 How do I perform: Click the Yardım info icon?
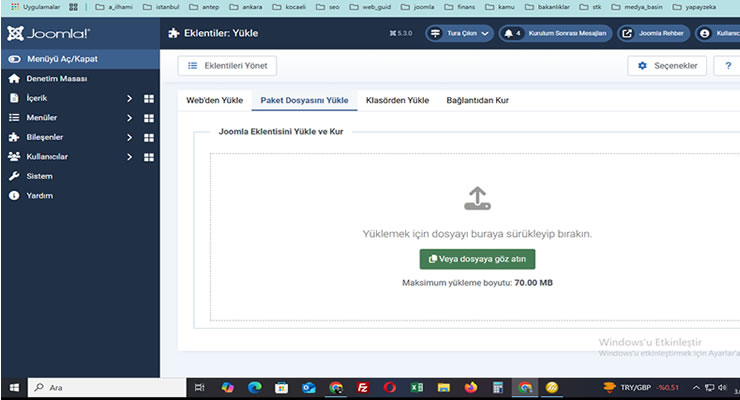14,195
